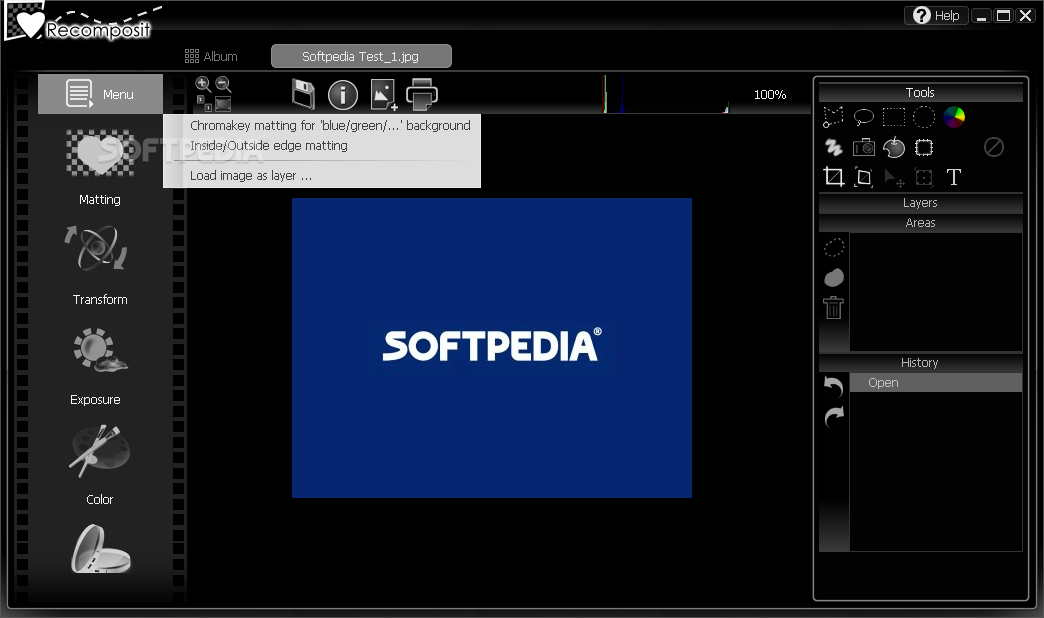Screen dimensions: 1044x618
Task: Open the Transform section in sidebar
Action: coord(100,265)
